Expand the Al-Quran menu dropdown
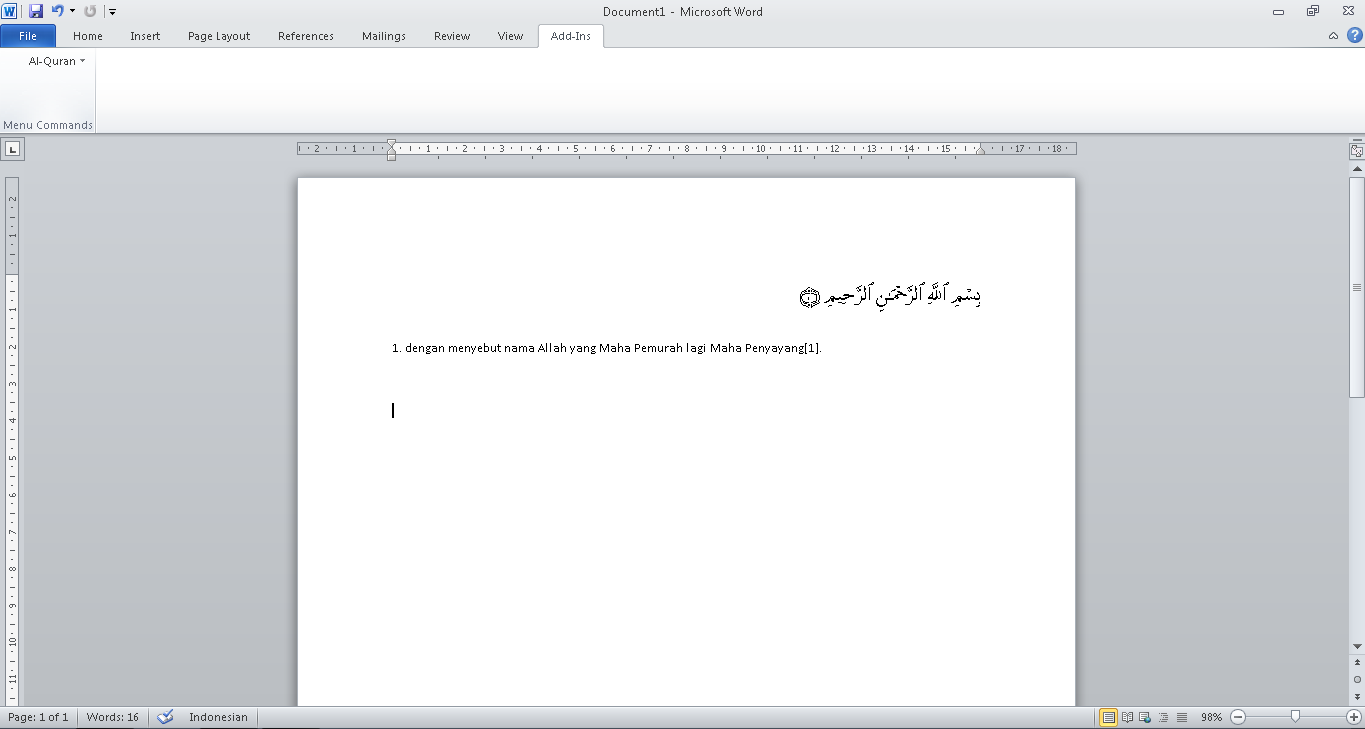This screenshot has width=1365, height=729. pyautogui.click(x=56, y=61)
